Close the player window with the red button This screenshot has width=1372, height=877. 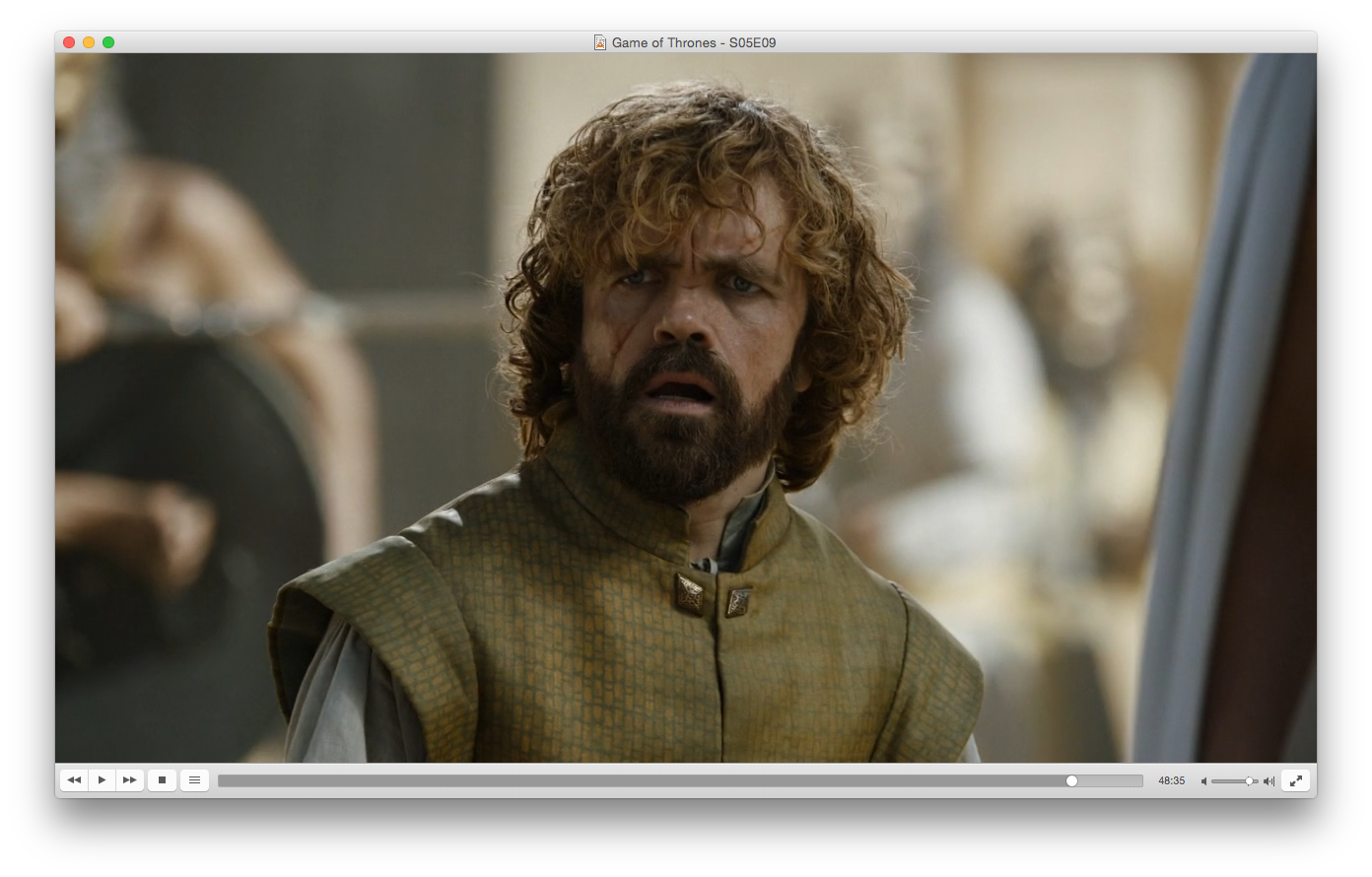(x=69, y=42)
